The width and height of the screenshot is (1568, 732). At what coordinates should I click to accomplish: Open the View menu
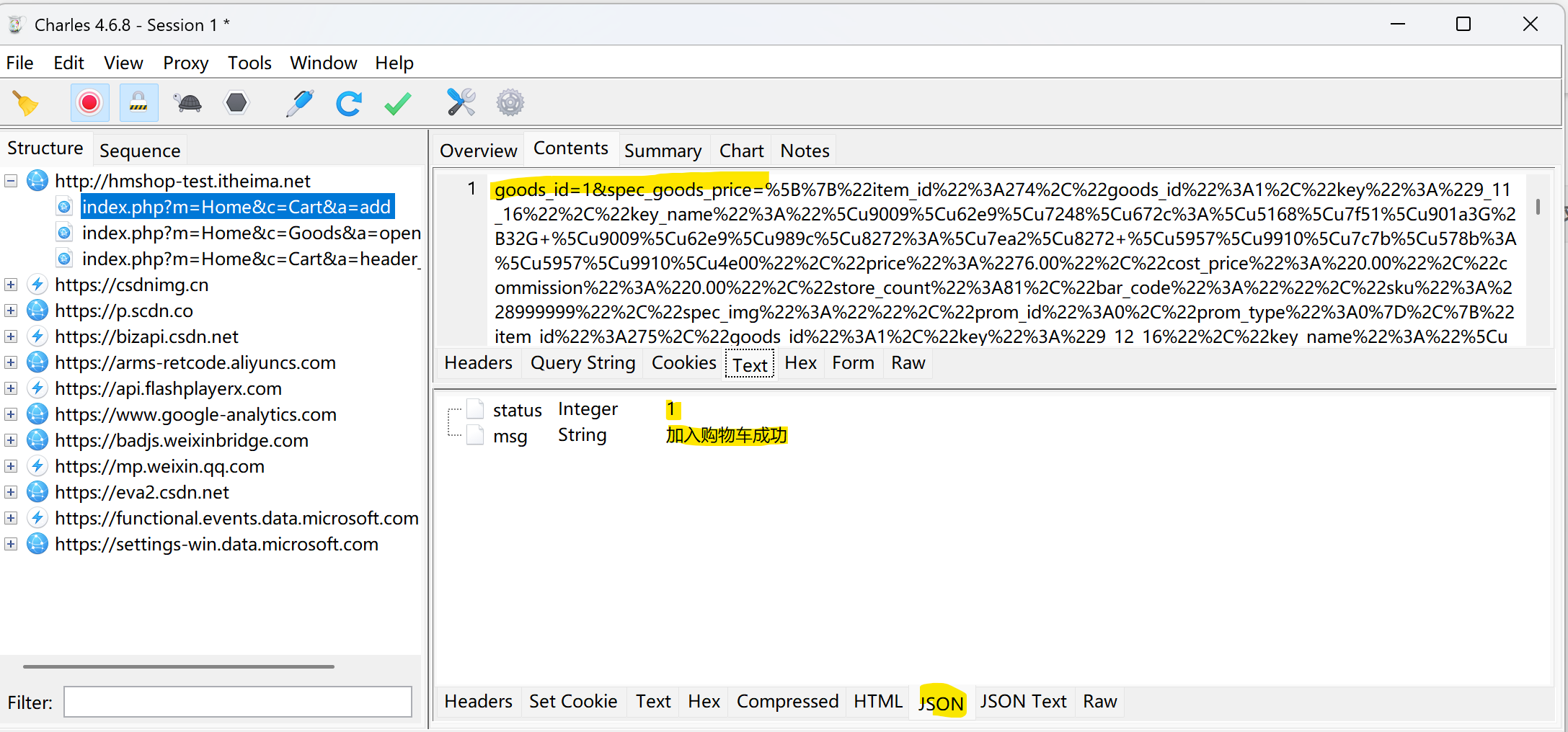click(x=123, y=63)
